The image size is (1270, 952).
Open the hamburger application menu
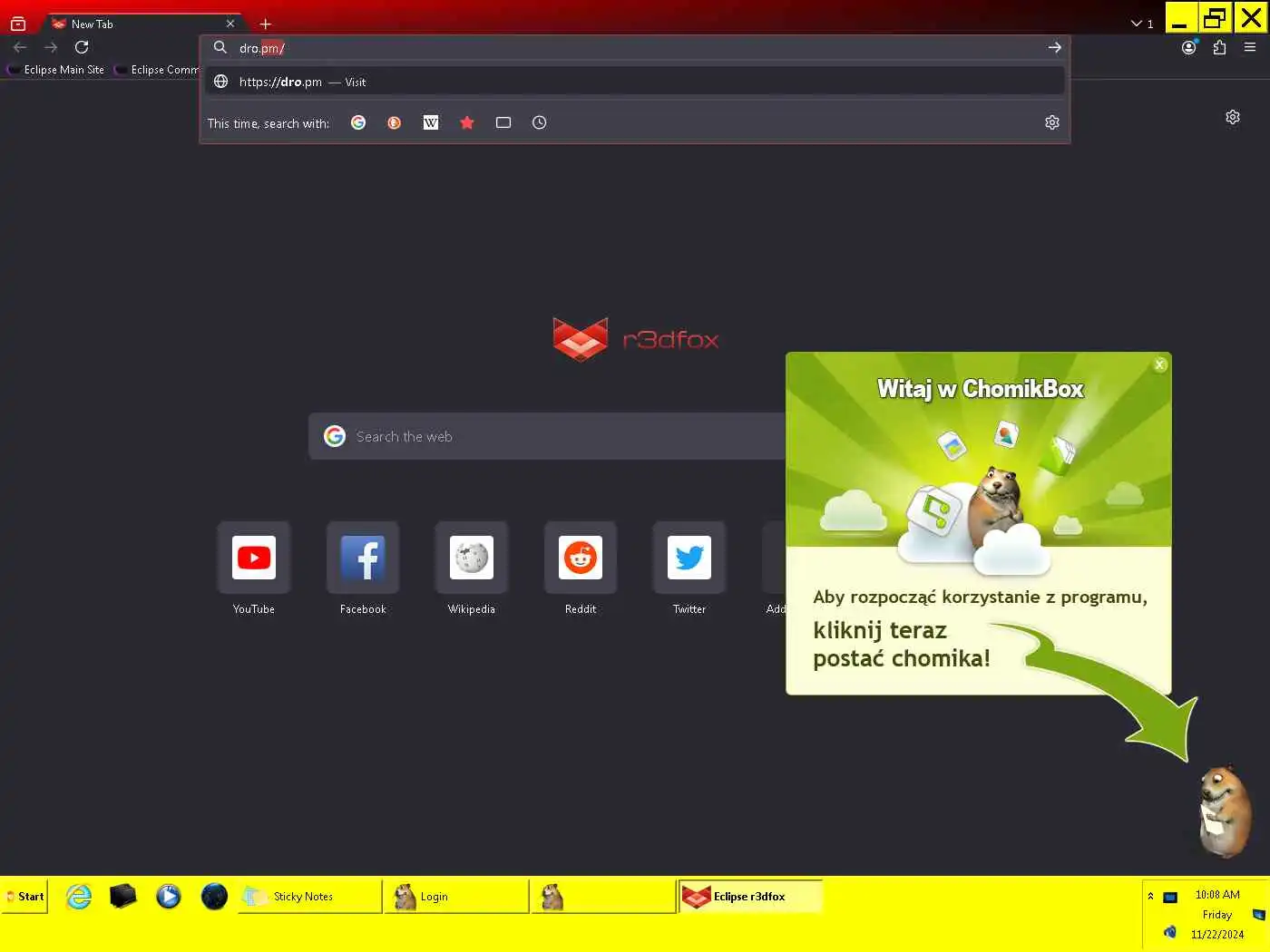point(1250,47)
